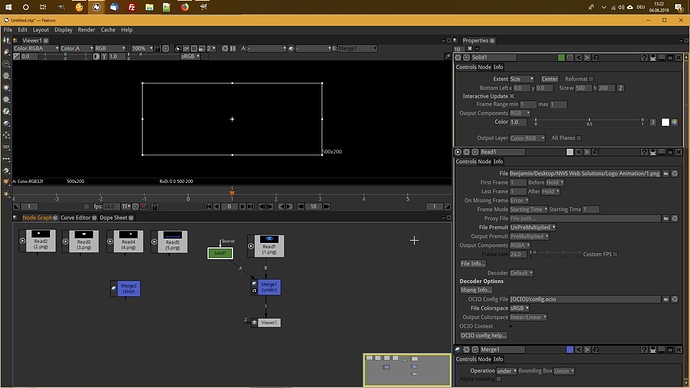Expand the File Premult dropdown

click(532, 227)
